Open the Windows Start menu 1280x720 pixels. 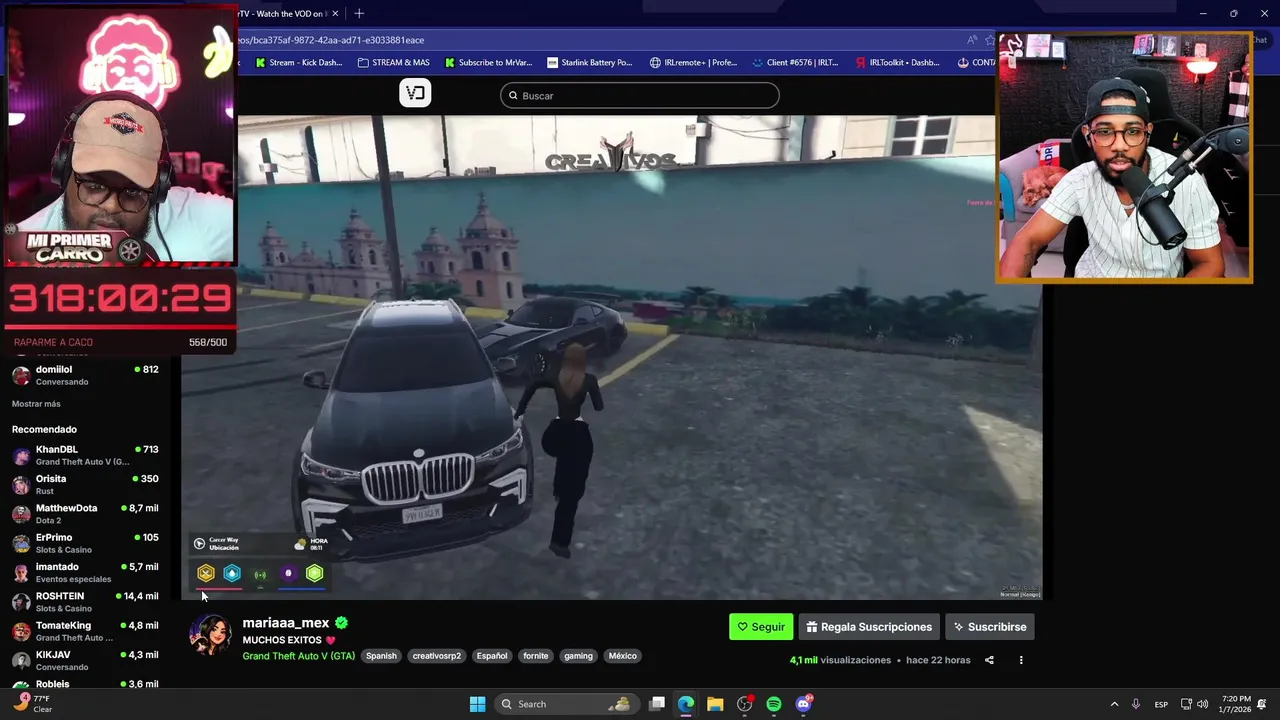tap(477, 704)
